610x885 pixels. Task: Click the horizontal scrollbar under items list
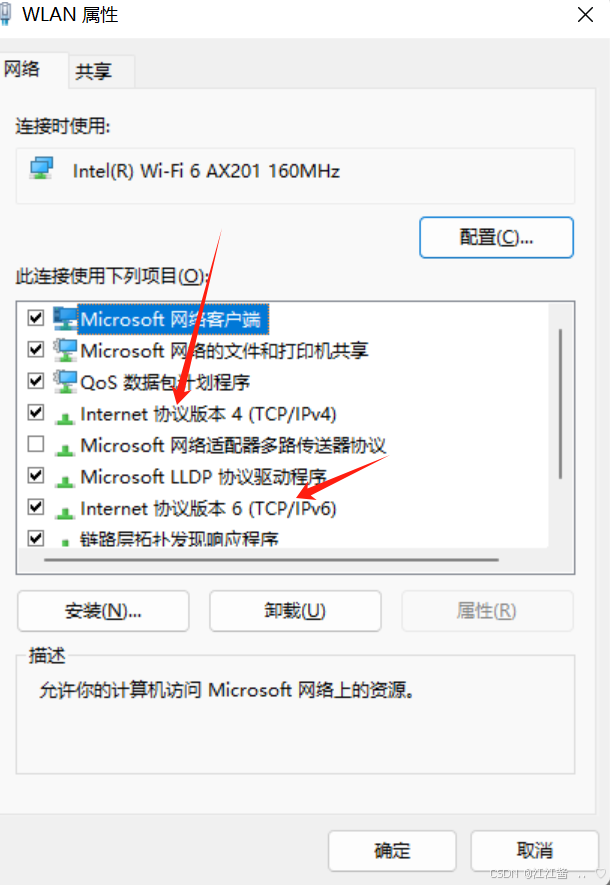[x=271, y=560]
